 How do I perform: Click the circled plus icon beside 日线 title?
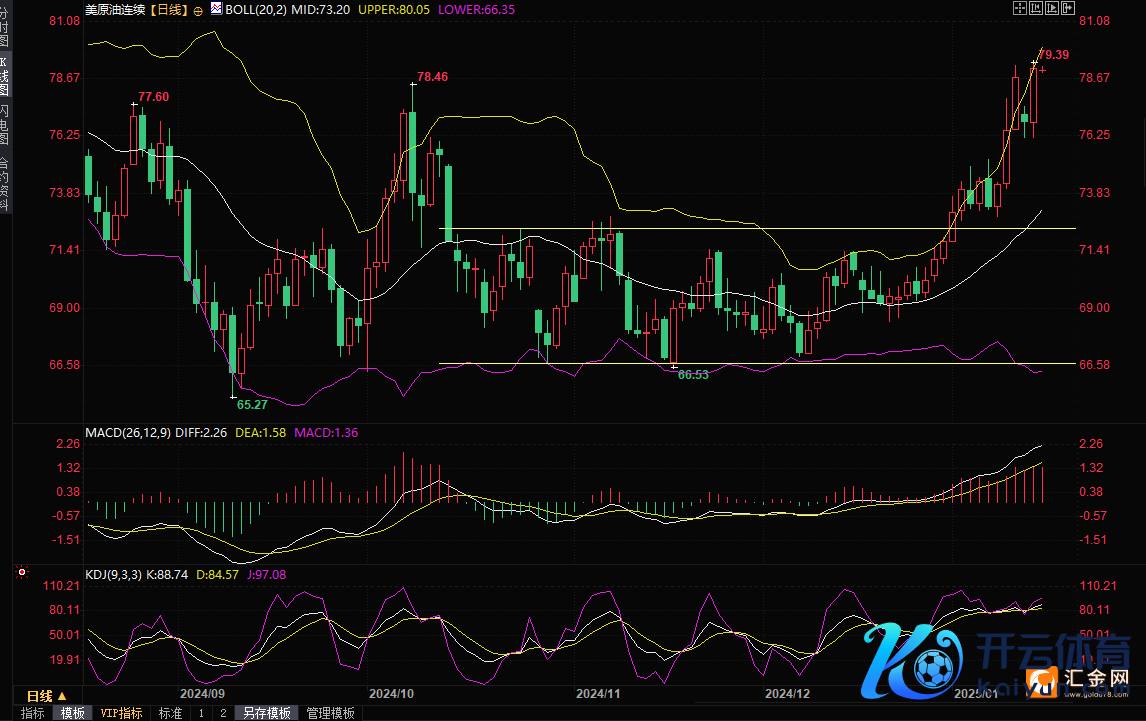(x=198, y=9)
